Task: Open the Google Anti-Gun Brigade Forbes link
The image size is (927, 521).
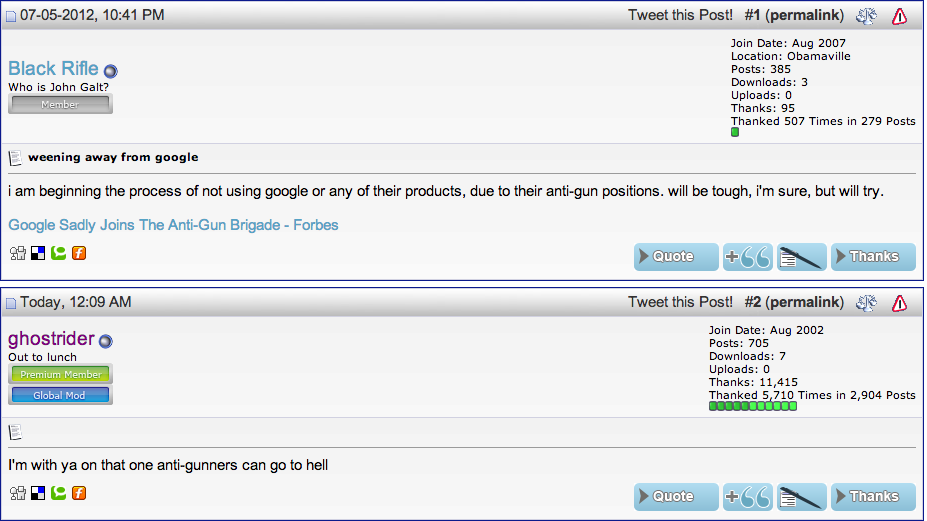Action: pos(173,225)
